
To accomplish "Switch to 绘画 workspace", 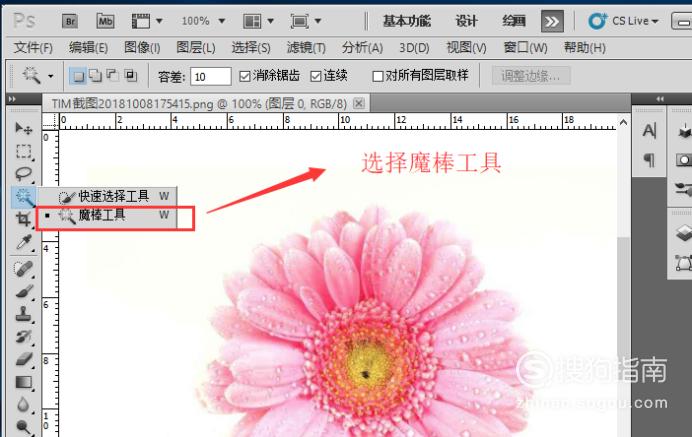I will (x=513, y=21).
